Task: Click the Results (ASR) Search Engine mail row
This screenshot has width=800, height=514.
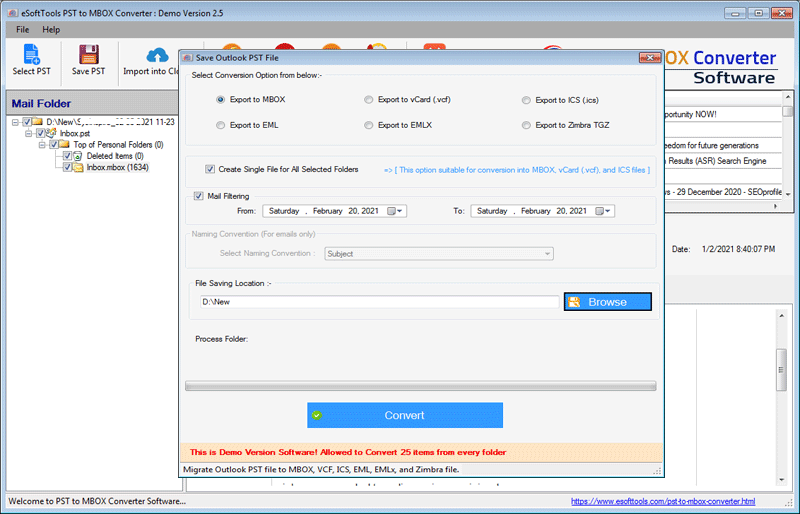Action: click(x=723, y=161)
